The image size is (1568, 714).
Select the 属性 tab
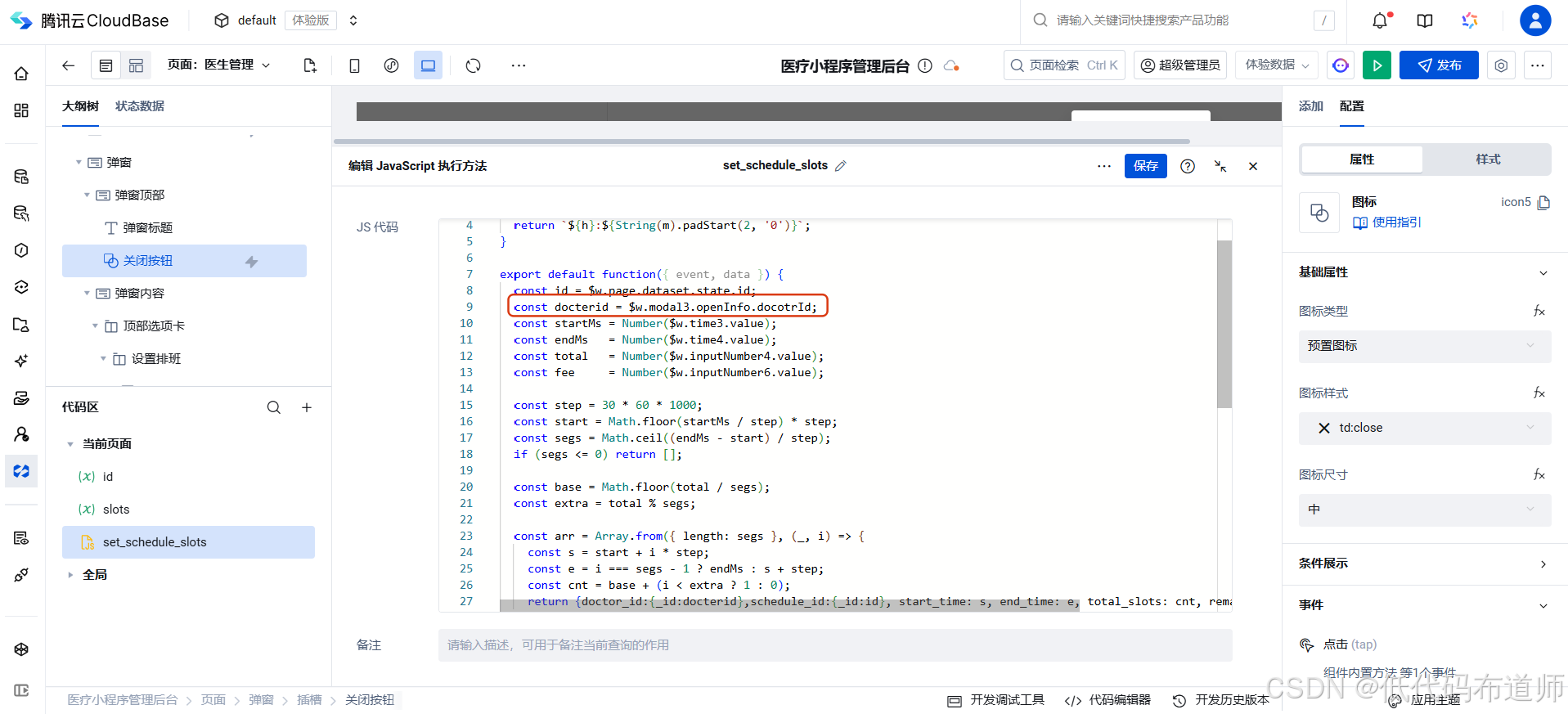click(x=1362, y=159)
